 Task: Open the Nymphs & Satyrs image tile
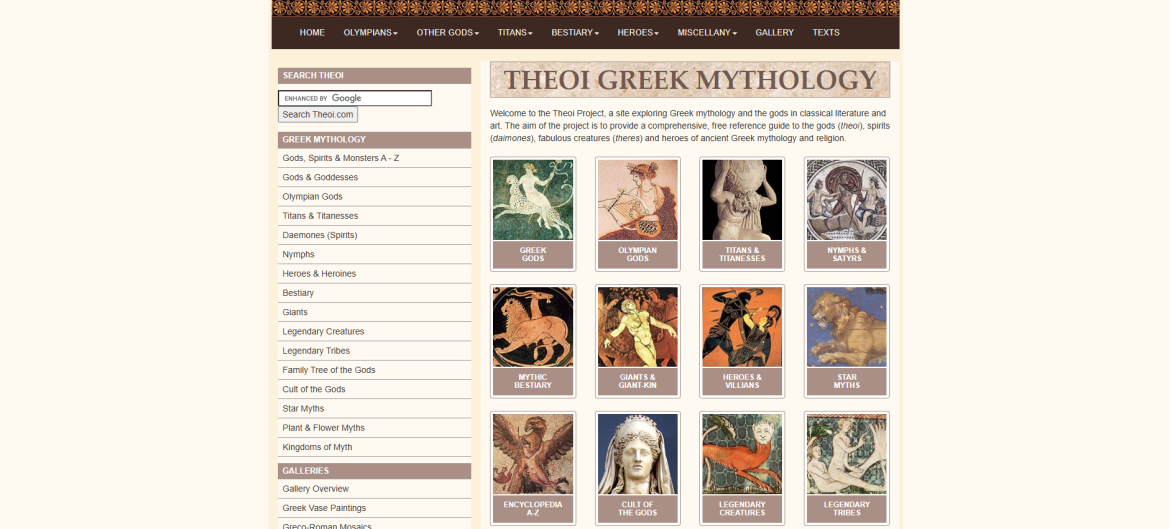[846, 213]
